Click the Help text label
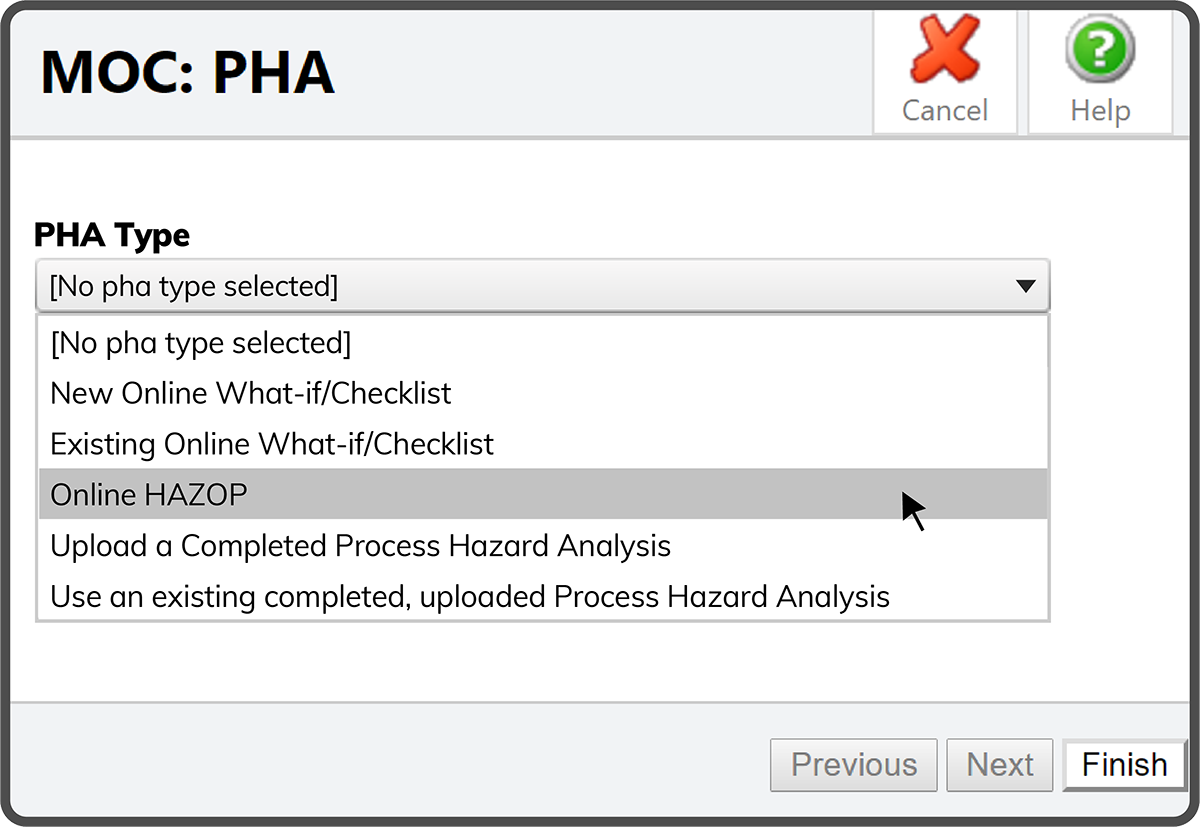Image resolution: width=1200 pixels, height=827 pixels. point(1100,110)
